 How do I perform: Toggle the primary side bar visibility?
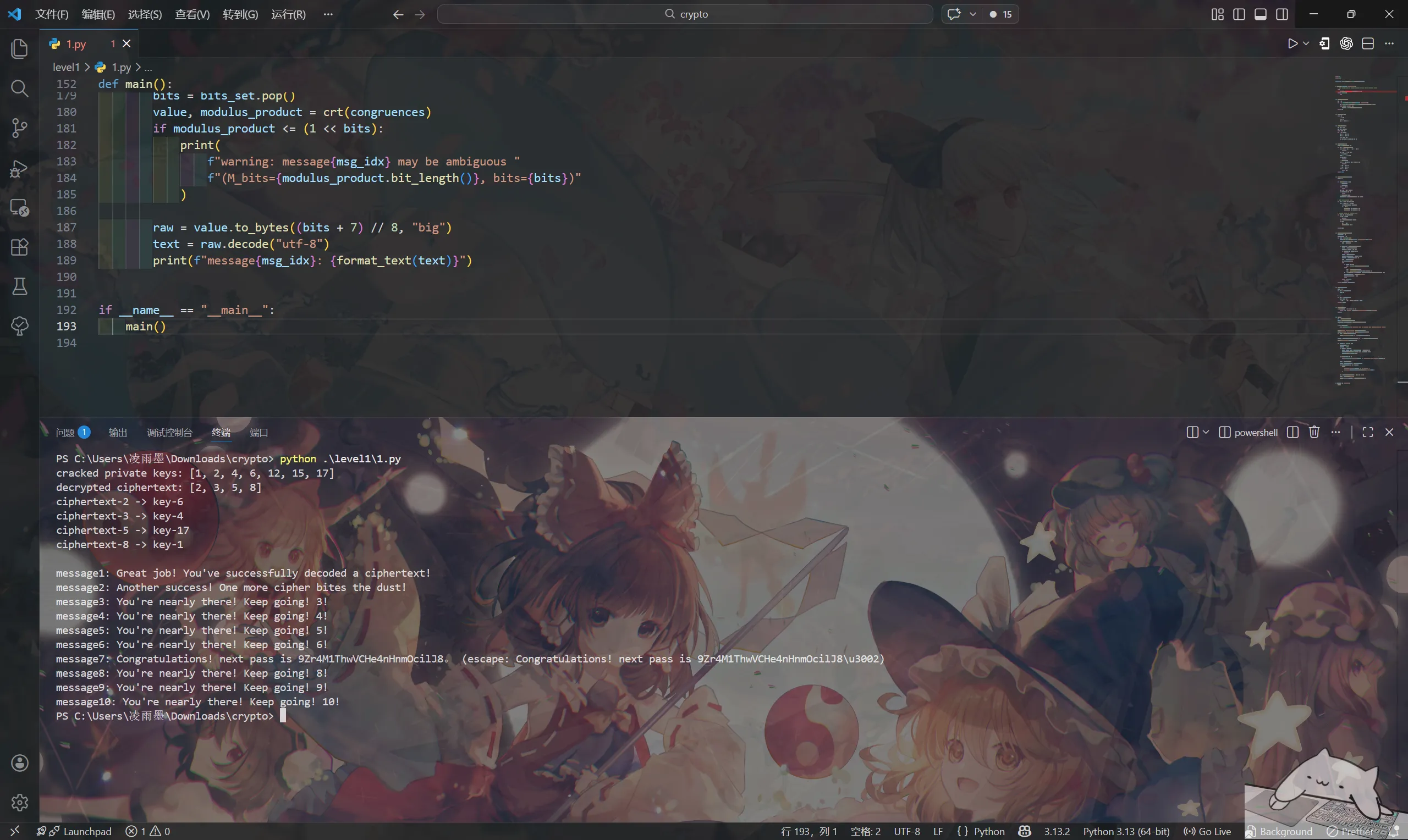click(x=1239, y=14)
